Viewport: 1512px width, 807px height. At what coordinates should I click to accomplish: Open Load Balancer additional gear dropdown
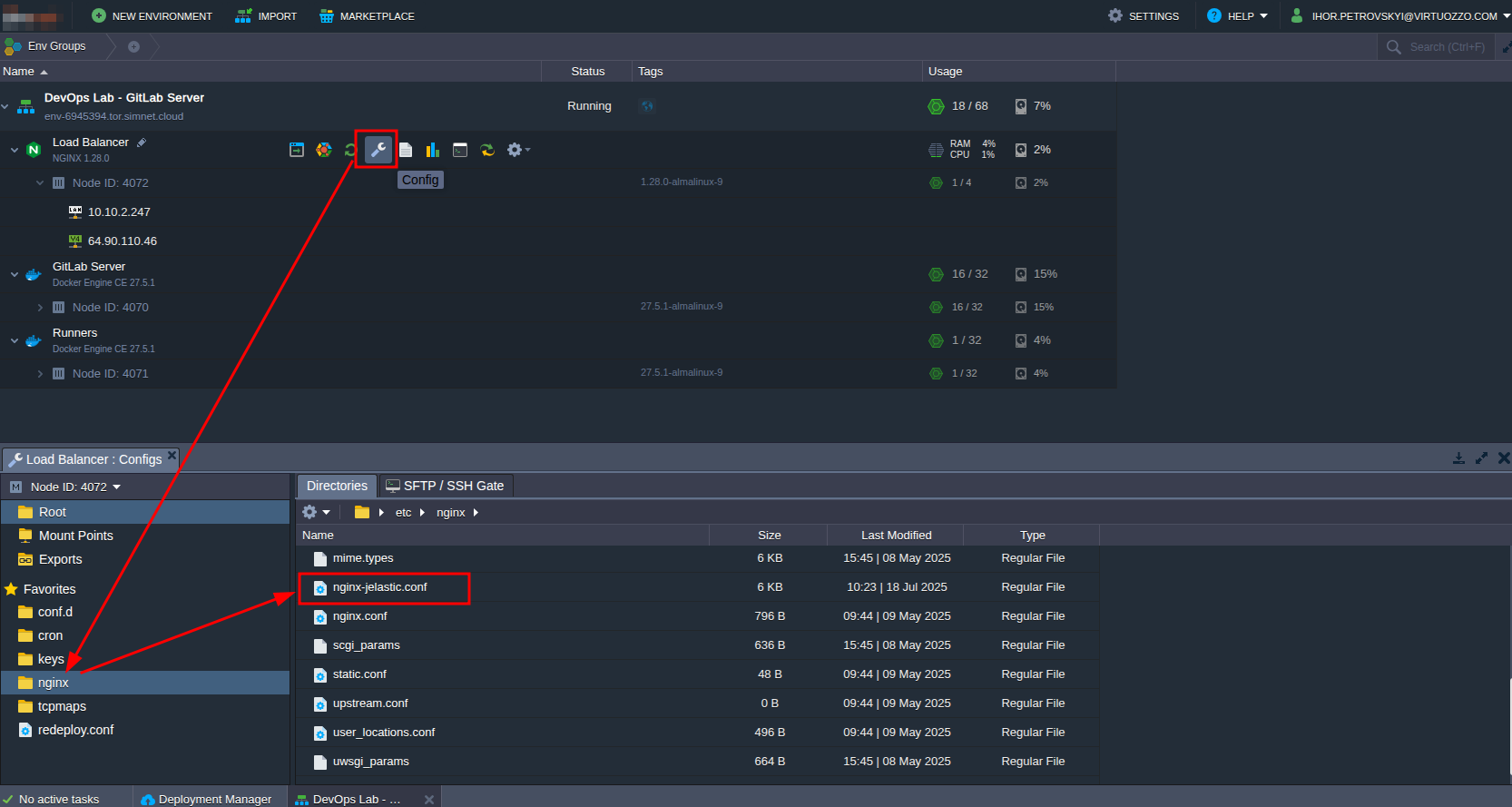[x=518, y=150]
